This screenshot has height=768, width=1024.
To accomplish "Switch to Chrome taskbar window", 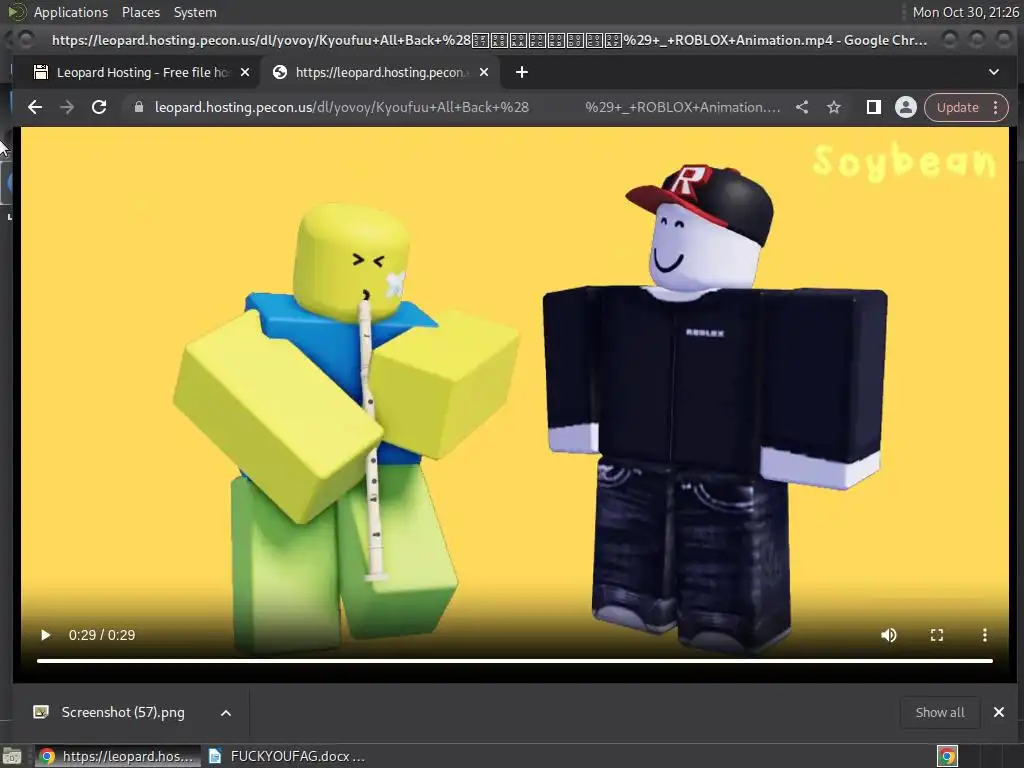I will coord(118,756).
